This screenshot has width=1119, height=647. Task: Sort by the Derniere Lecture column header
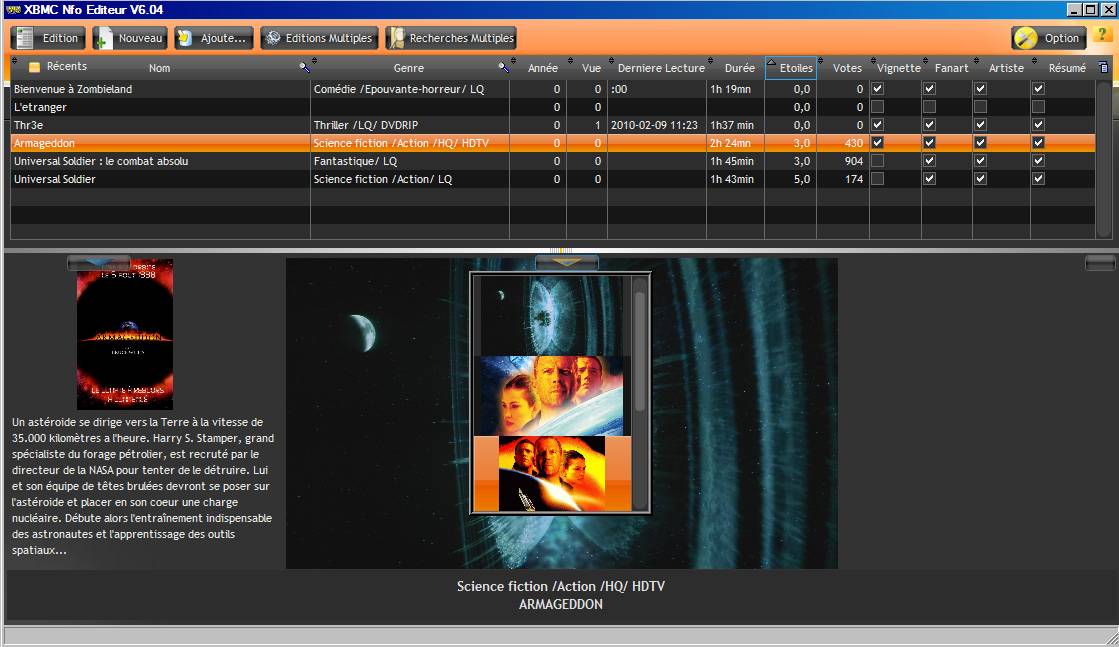coord(661,68)
